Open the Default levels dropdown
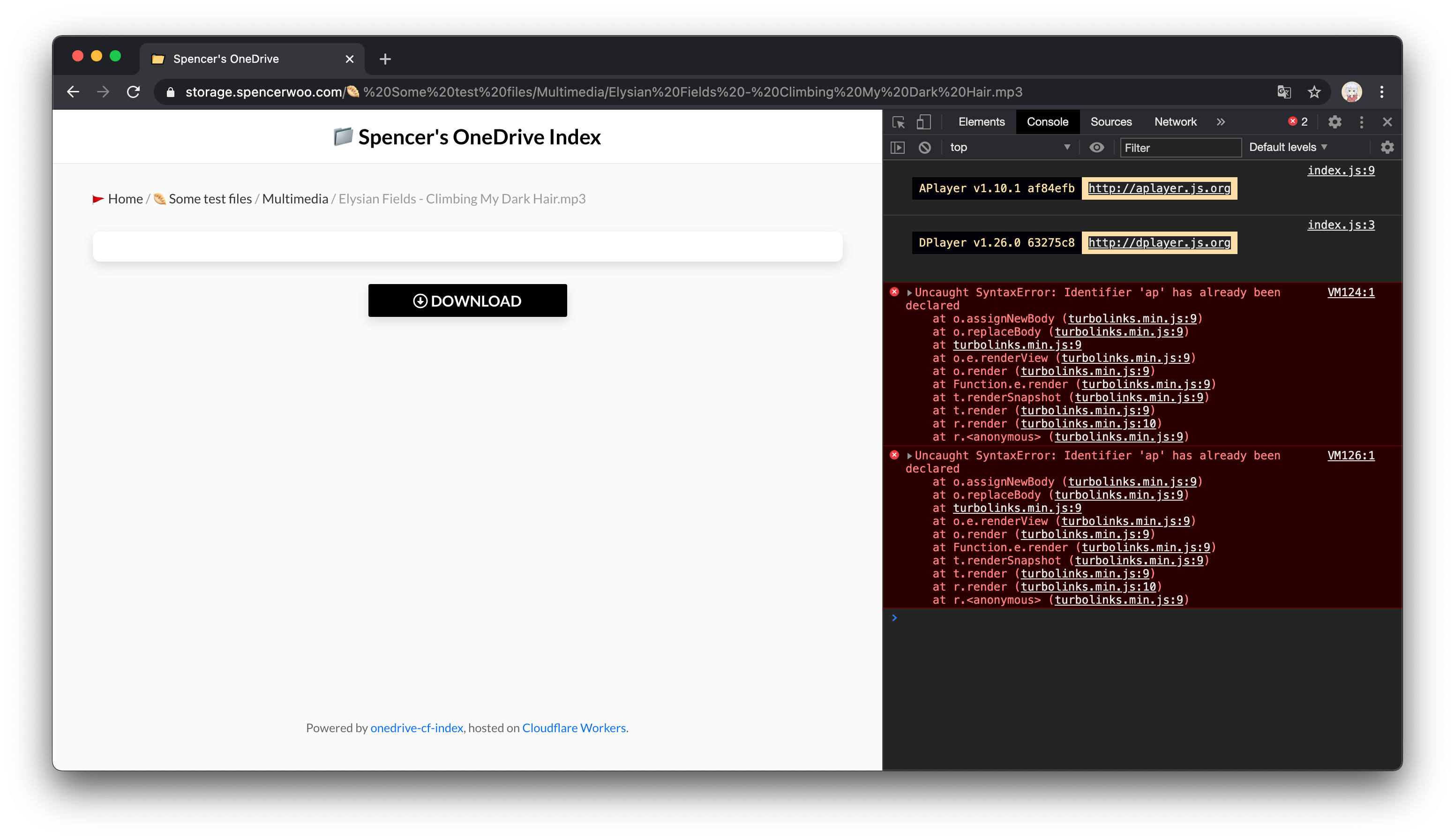Screen dimensions: 1455x840 (x=1287, y=147)
